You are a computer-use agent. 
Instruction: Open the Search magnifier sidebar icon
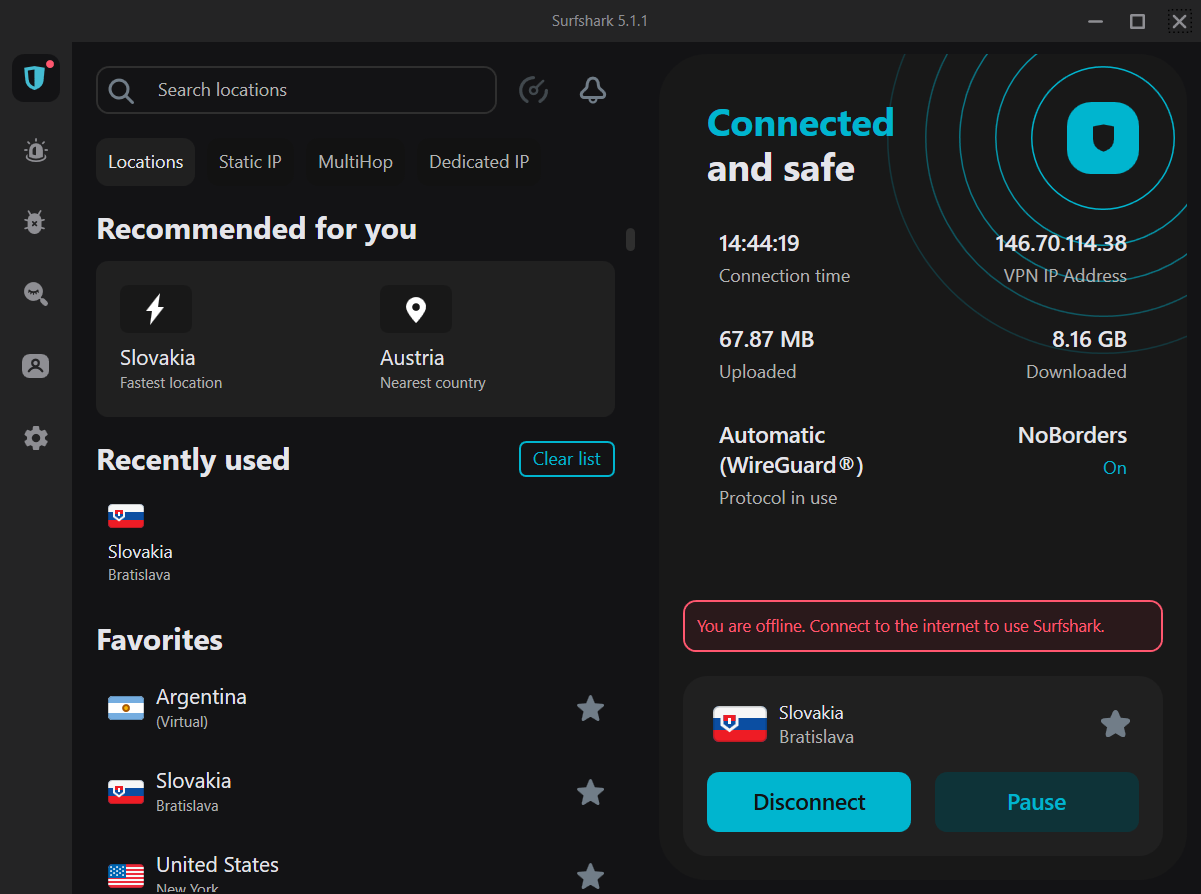36,293
